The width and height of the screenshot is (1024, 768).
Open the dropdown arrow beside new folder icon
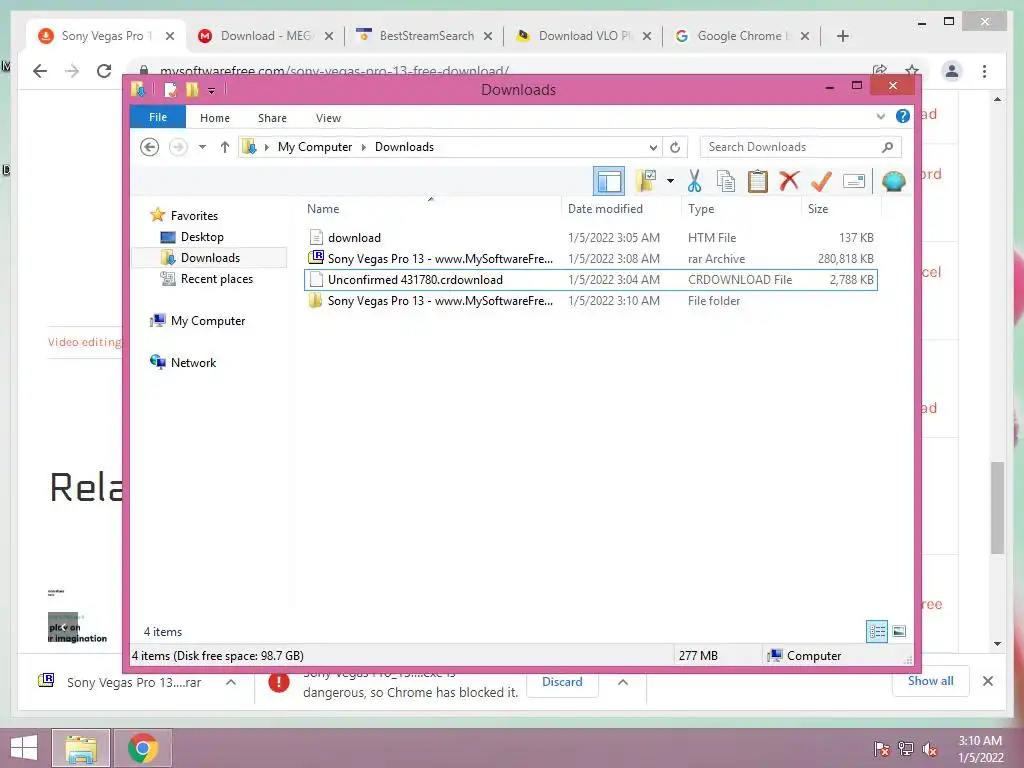tap(670, 181)
